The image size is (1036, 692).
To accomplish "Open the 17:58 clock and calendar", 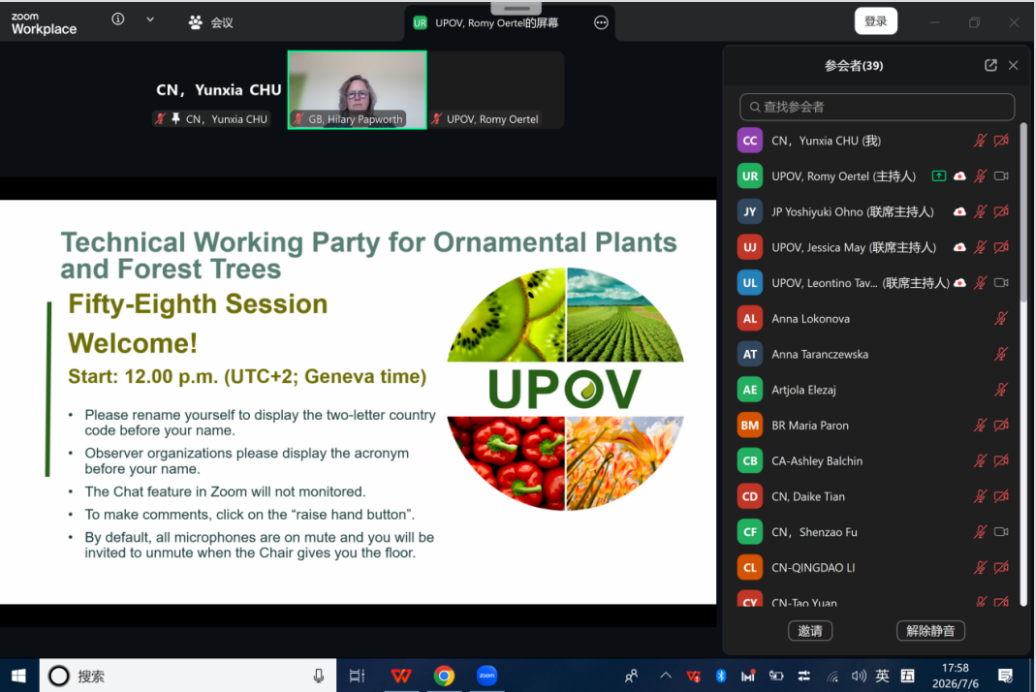I will (x=955, y=675).
